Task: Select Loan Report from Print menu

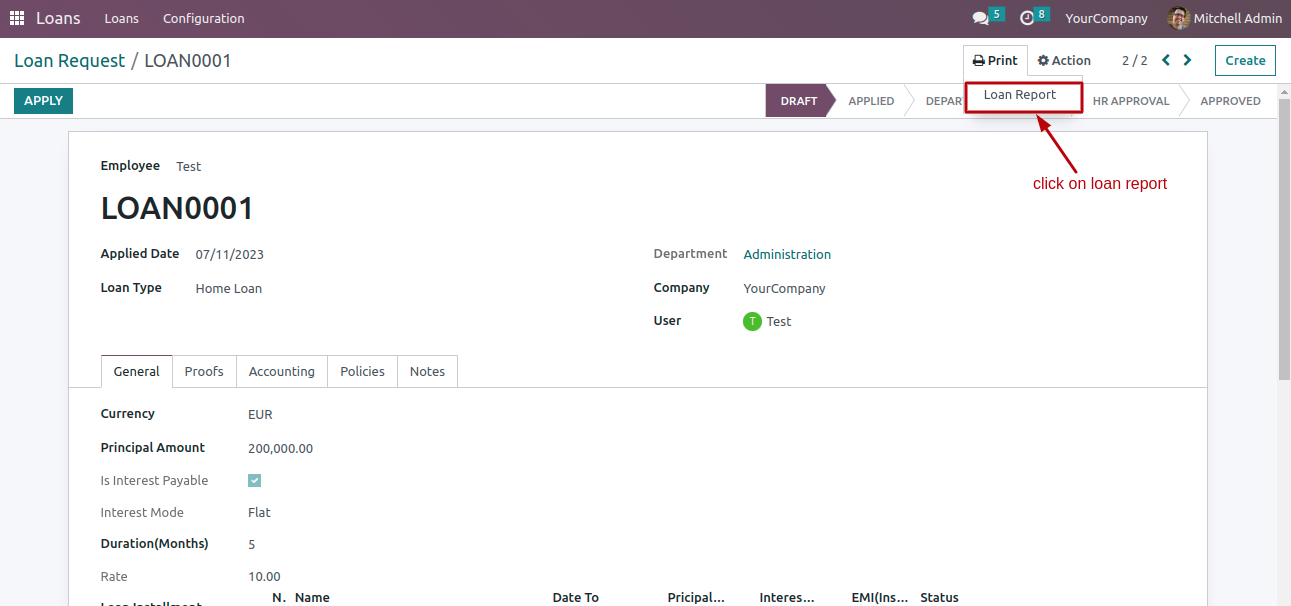Action: pos(1020,95)
